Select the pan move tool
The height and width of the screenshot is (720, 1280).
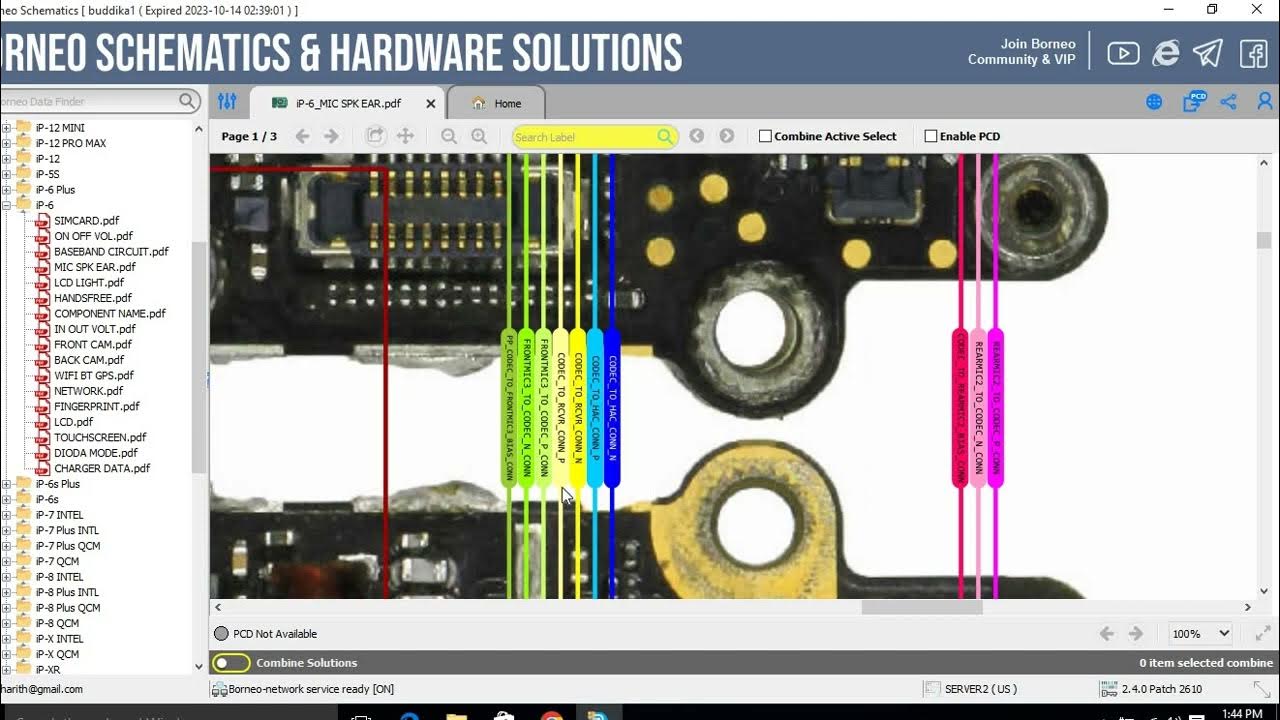(x=405, y=136)
